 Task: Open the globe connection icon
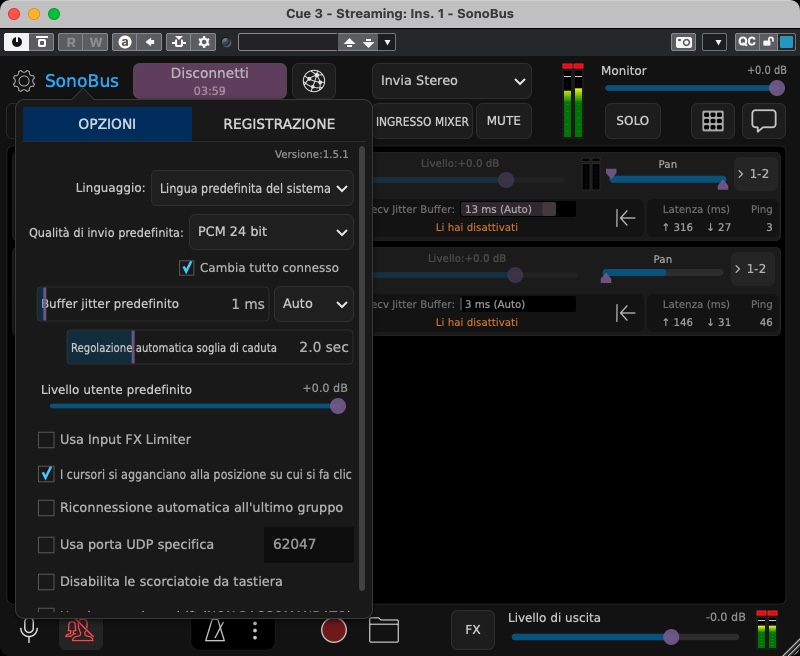pos(314,81)
